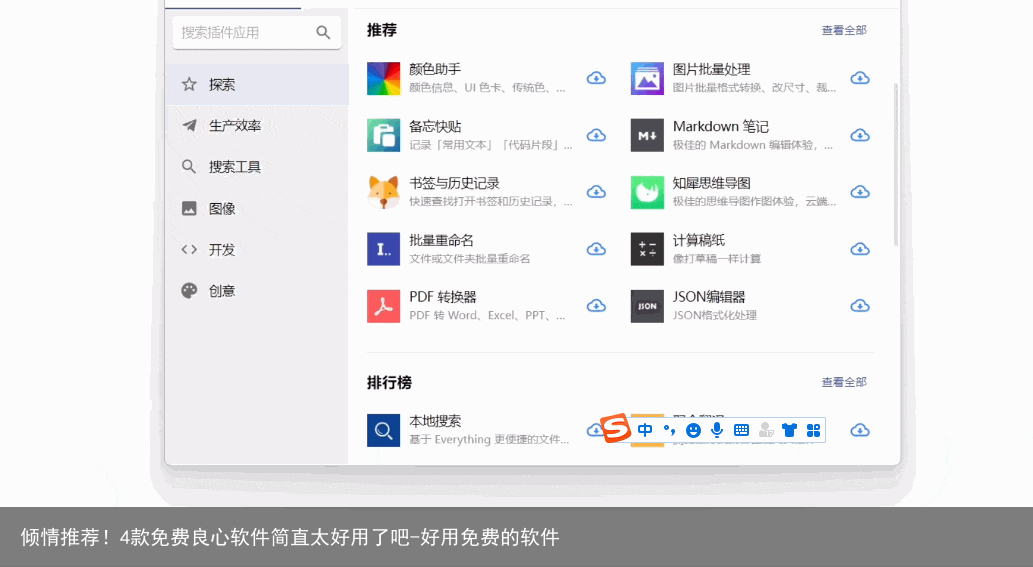Click the 批量重命名 plugin icon
Viewport: 1033px width, 567px height.
[383, 249]
